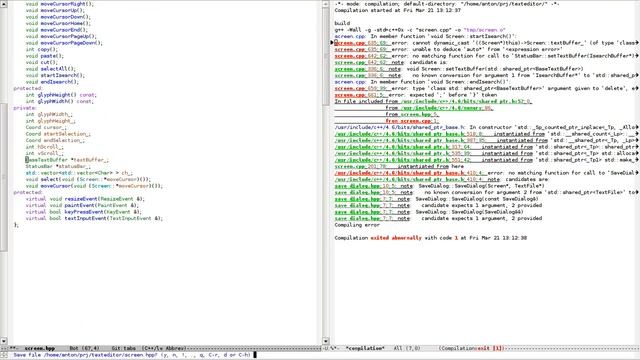Click the 'void endIsearch();' declaration
This screenshot has width=640, height=360.
pyautogui.click(x=52, y=82)
